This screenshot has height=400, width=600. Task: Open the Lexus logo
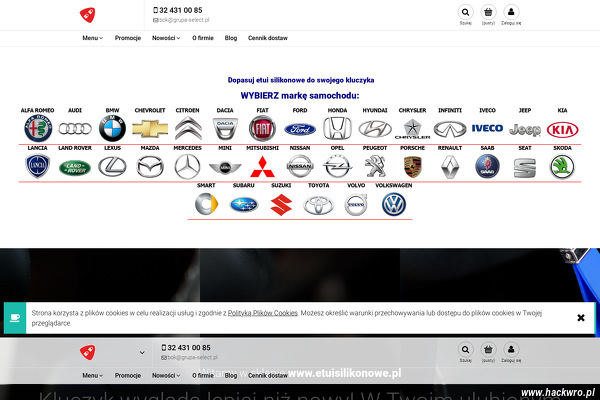(112, 167)
